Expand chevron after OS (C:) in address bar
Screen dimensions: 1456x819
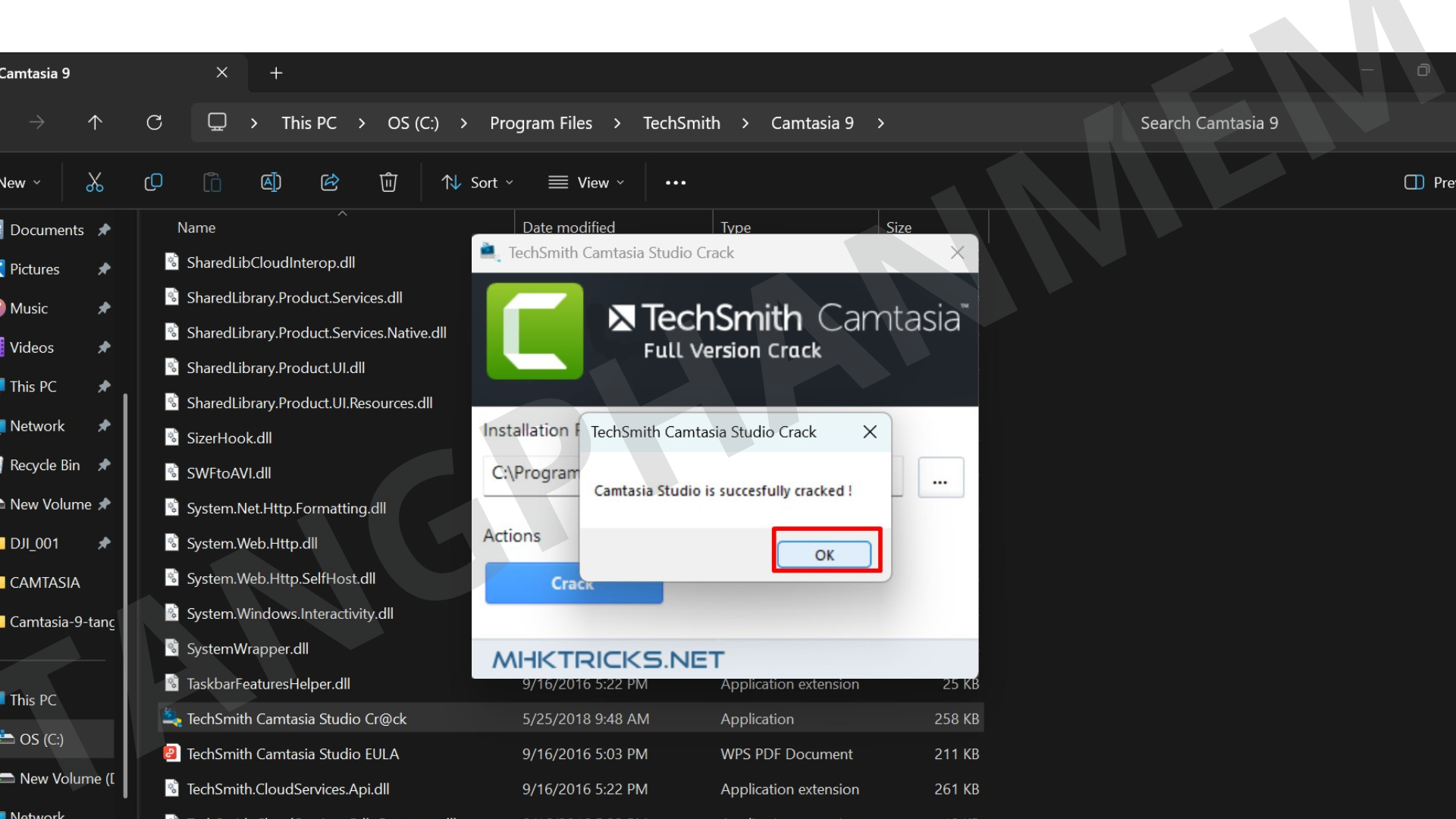463,123
